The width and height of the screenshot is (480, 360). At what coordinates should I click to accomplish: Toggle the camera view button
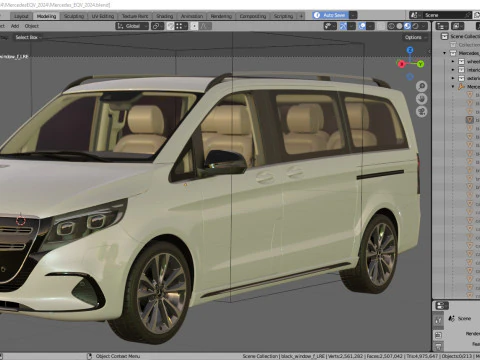coord(422,112)
